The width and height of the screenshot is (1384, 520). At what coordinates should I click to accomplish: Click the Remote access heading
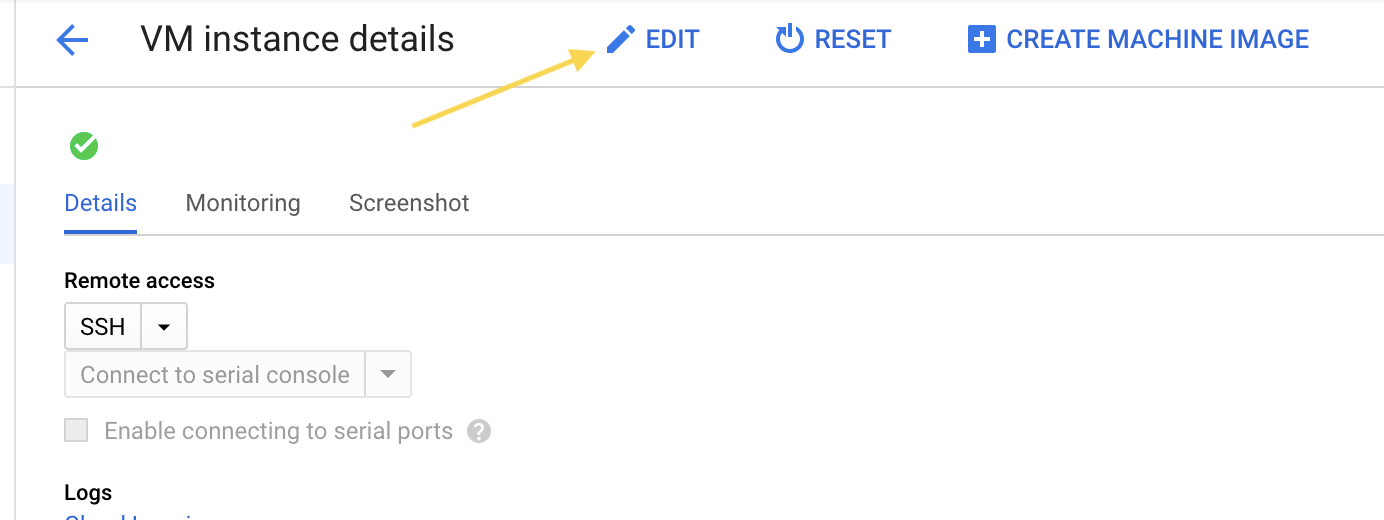[x=139, y=281]
